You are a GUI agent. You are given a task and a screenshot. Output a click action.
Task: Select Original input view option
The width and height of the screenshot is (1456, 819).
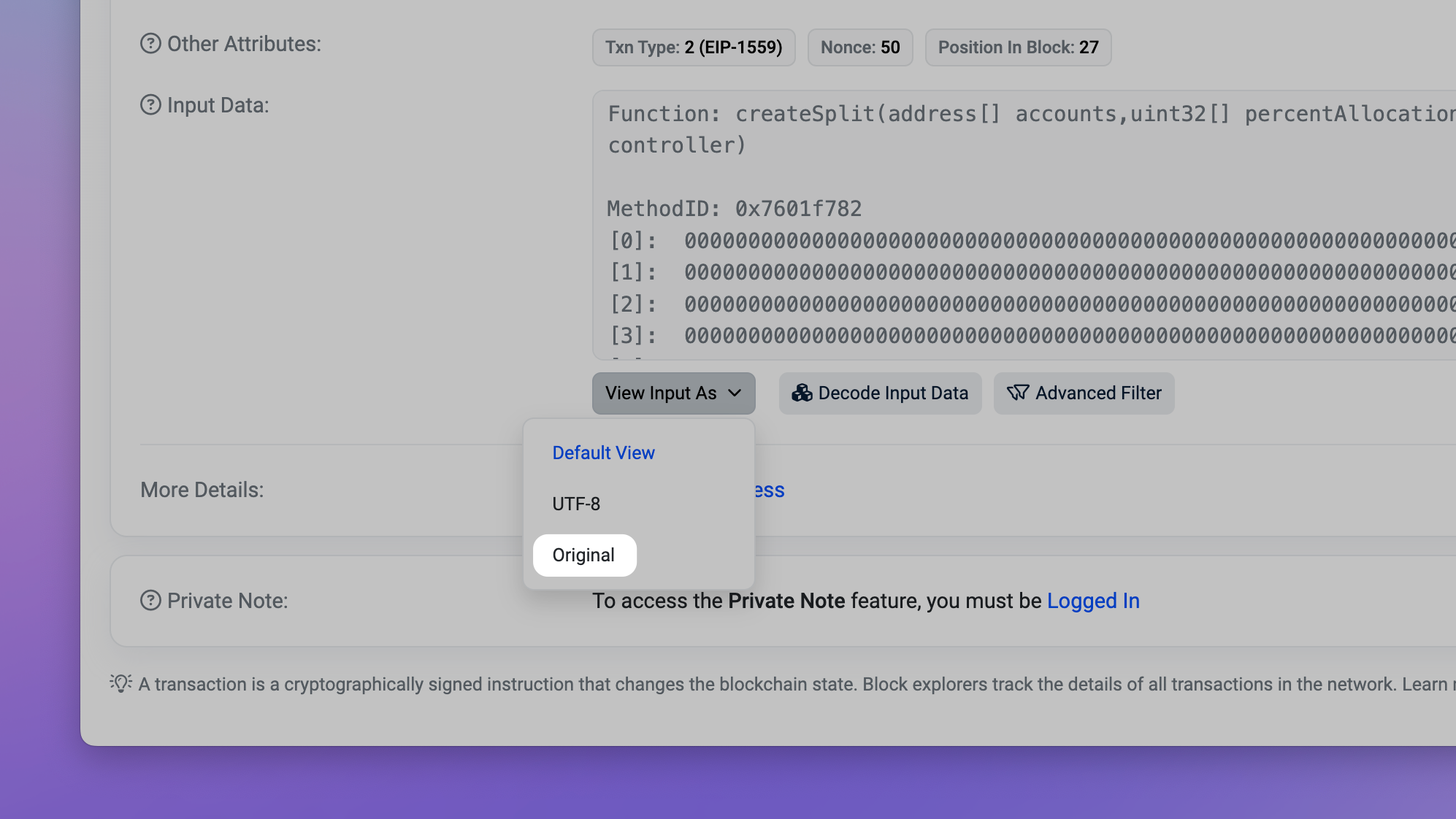click(x=583, y=555)
